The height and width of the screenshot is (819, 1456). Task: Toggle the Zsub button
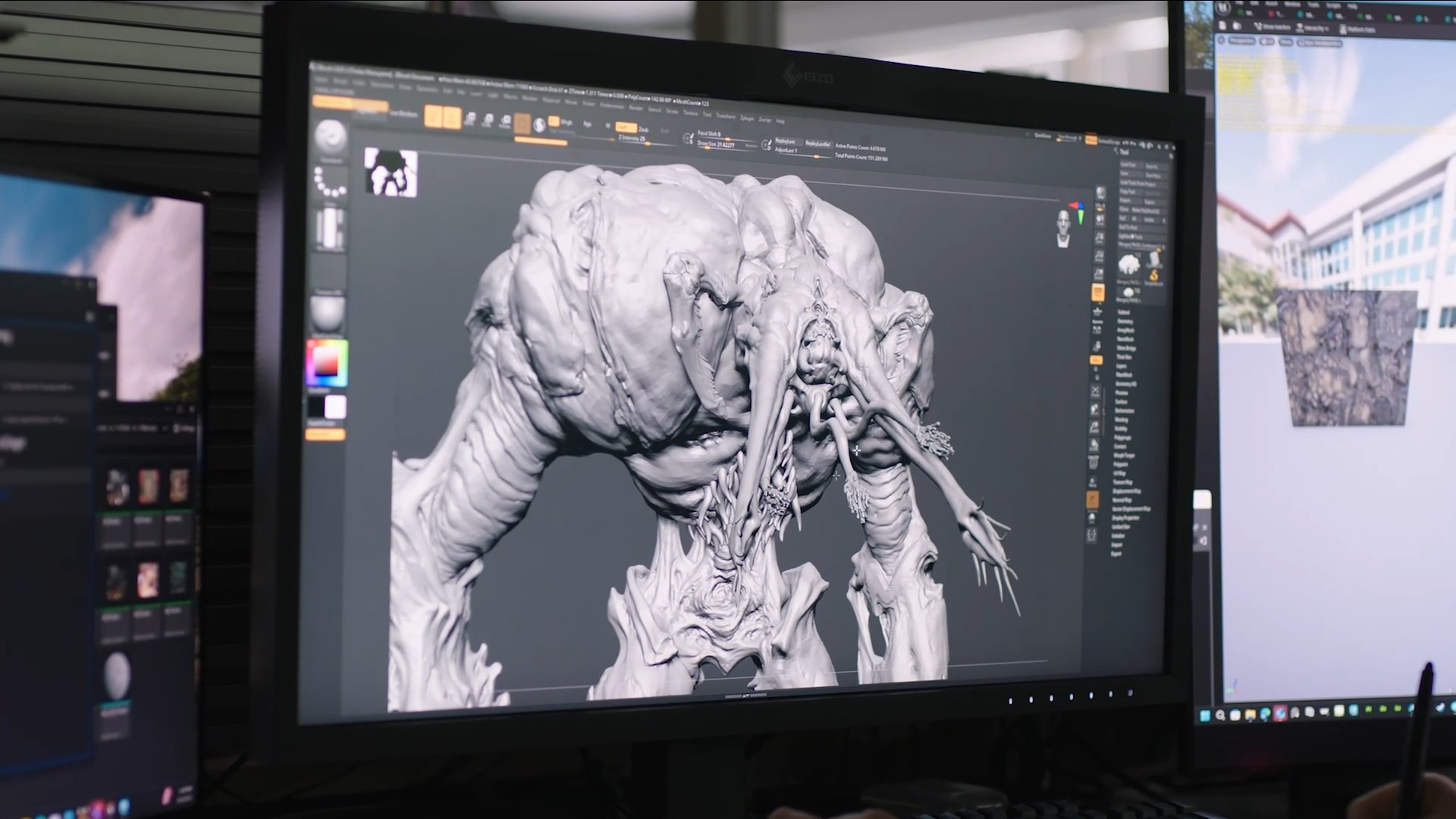644,130
